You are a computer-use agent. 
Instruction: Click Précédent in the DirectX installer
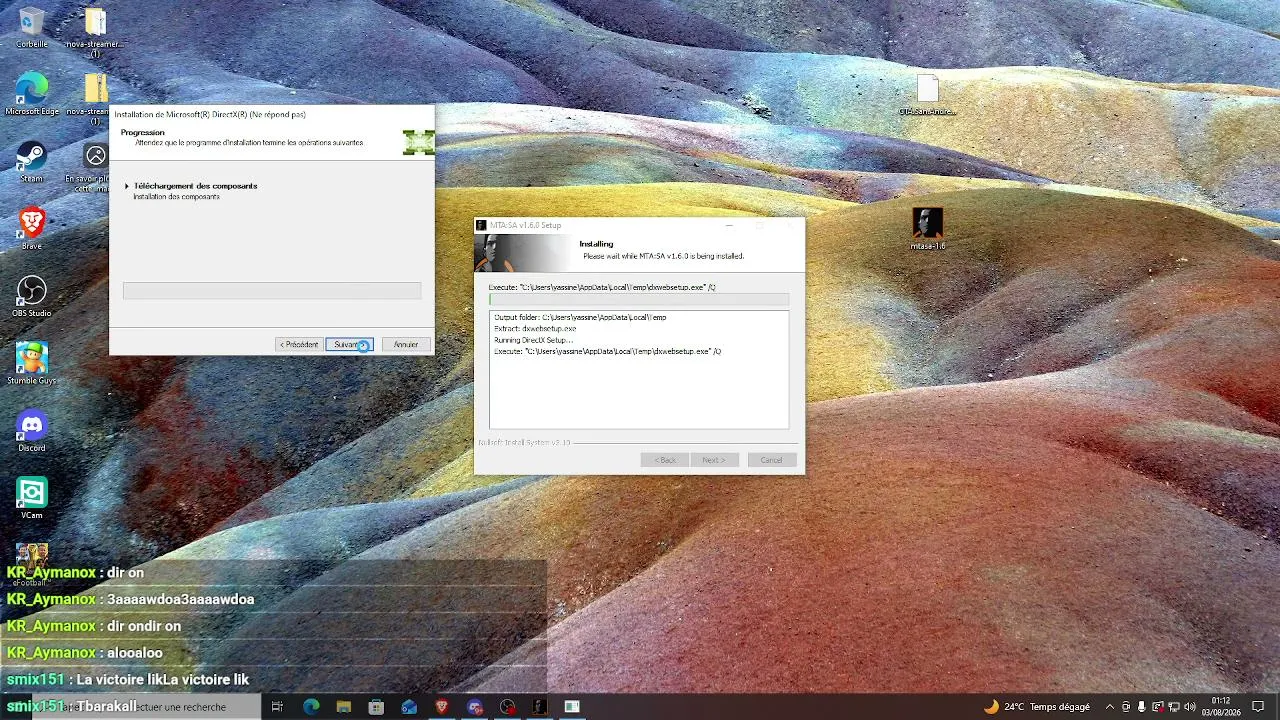[x=298, y=344]
